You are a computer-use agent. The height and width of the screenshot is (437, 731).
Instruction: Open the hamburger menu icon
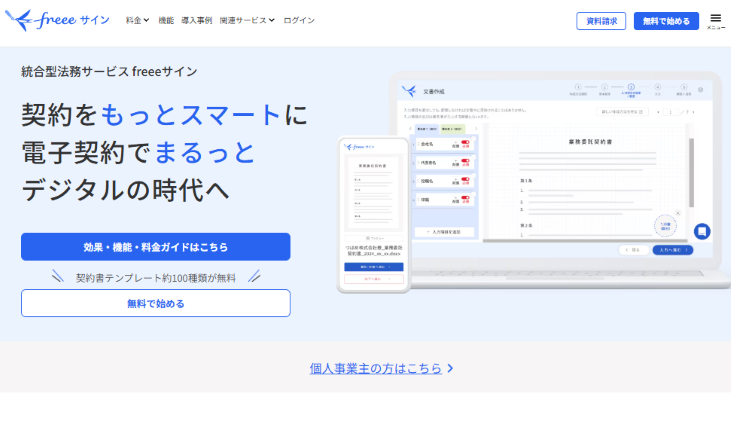715,19
